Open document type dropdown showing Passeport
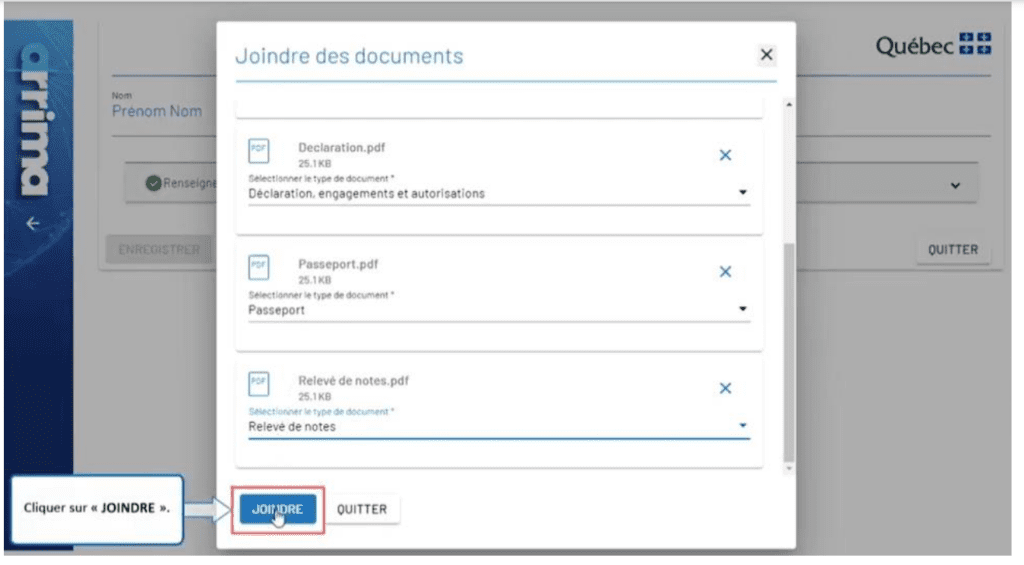 498,310
